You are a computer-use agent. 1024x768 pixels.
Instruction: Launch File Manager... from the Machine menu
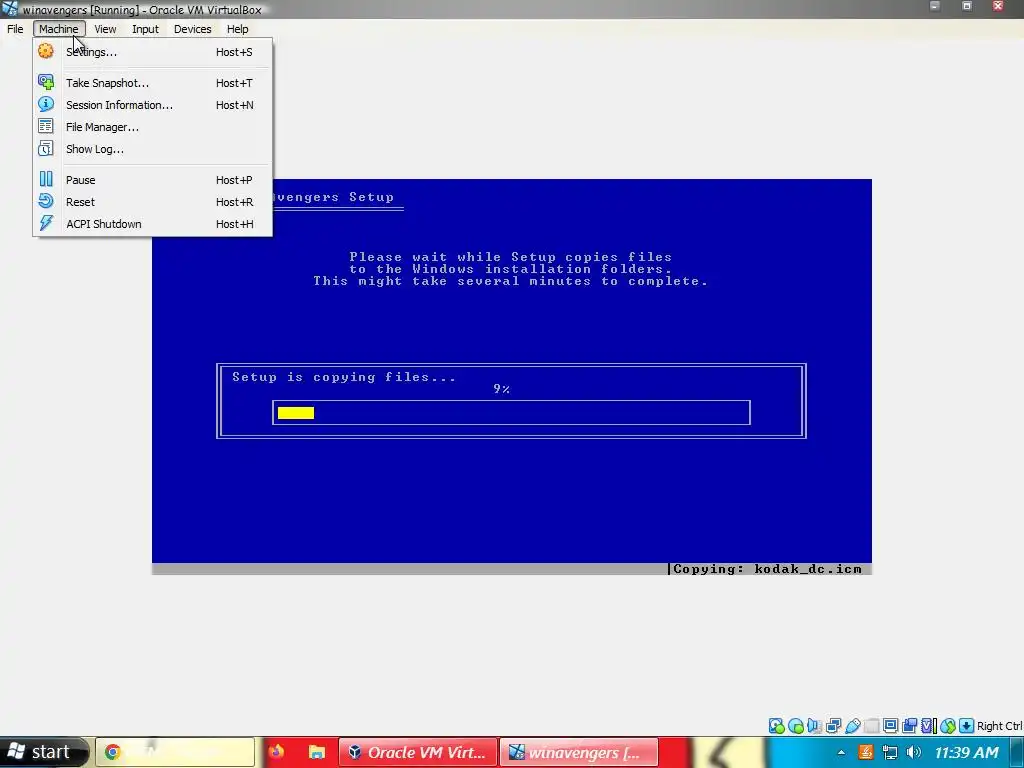(x=152, y=127)
